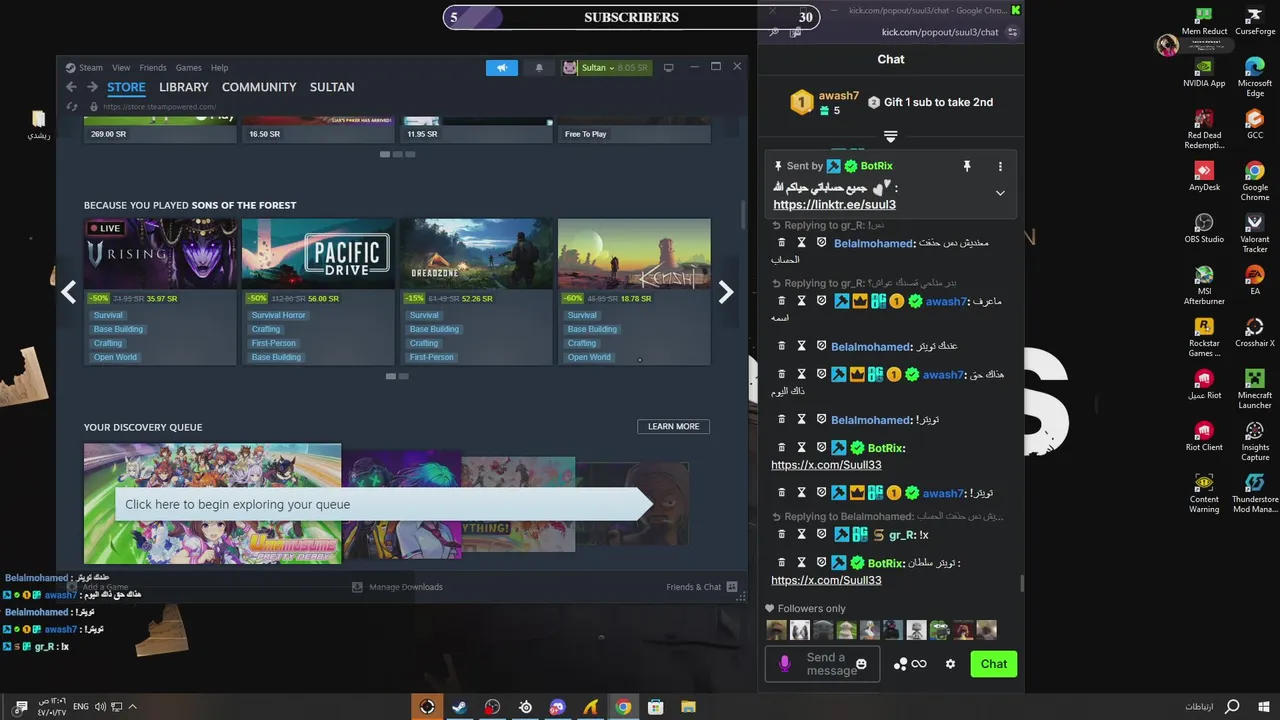Click the volume speaker icon in tray
This screenshot has height=720, width=1280.
(100, 707)
